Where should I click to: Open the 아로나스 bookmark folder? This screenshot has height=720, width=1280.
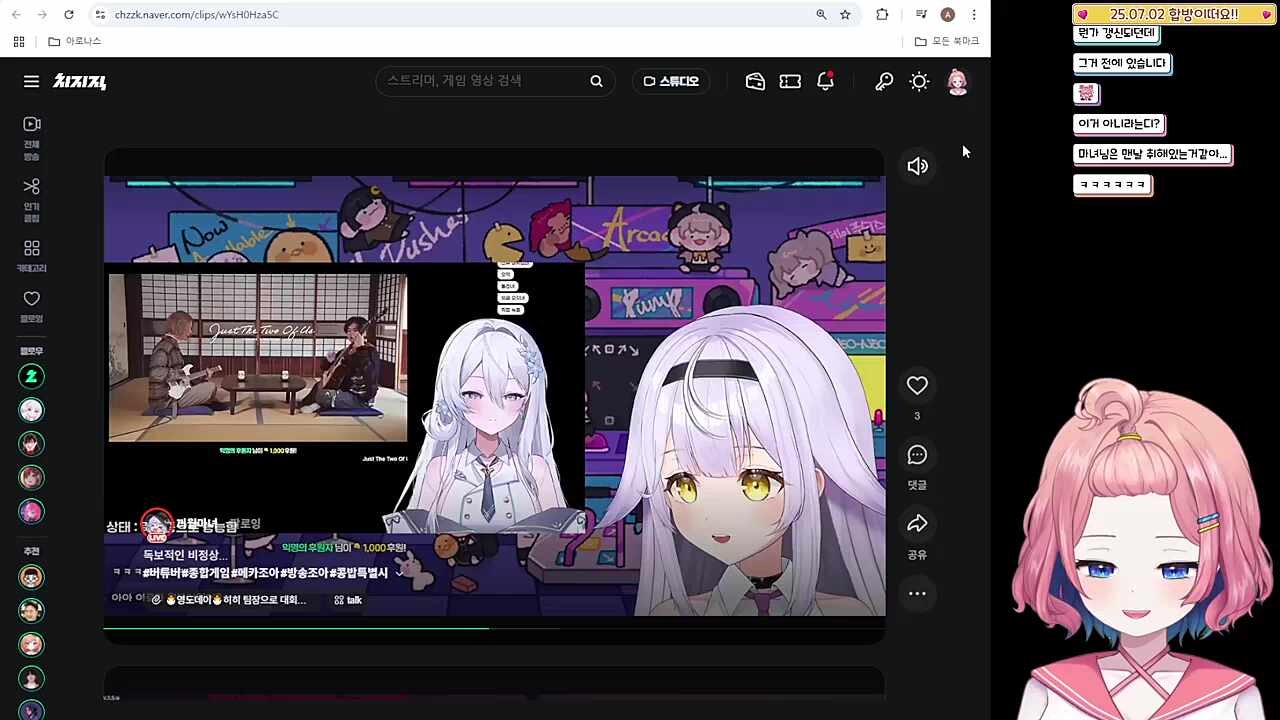click(x=75, y=41)
